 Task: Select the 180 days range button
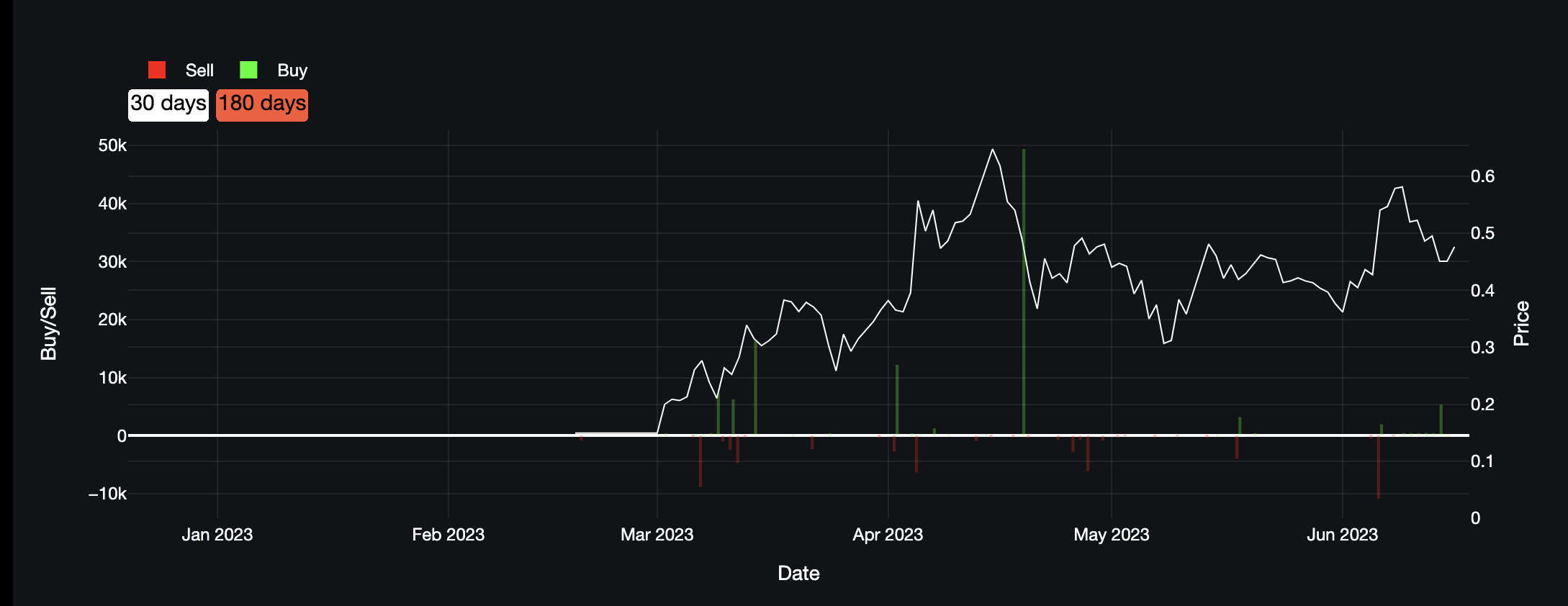point(262,105)
